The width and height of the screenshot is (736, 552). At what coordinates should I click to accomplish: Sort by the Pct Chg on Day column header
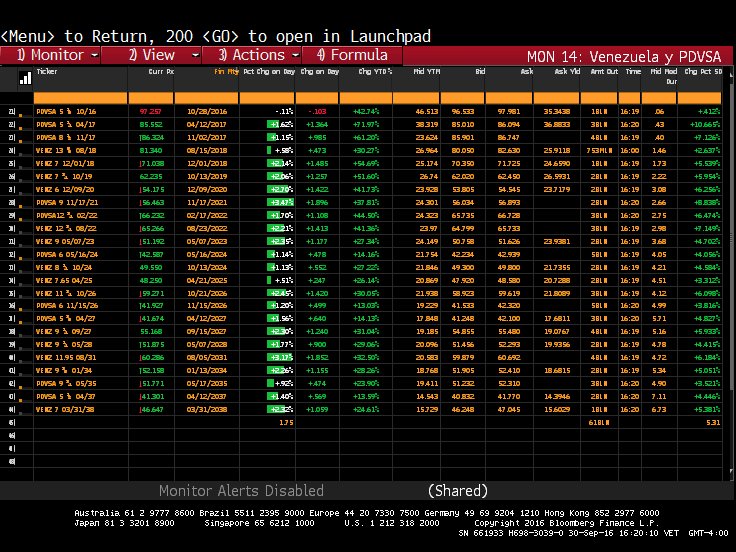point(269,71)
